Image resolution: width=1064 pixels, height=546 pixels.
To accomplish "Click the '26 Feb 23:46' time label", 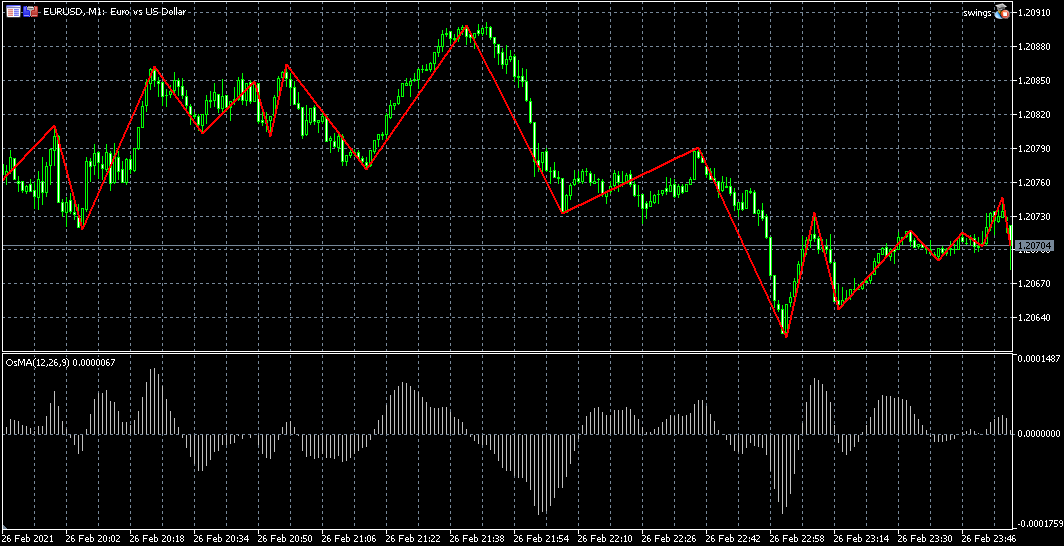I will coord(989,539).
